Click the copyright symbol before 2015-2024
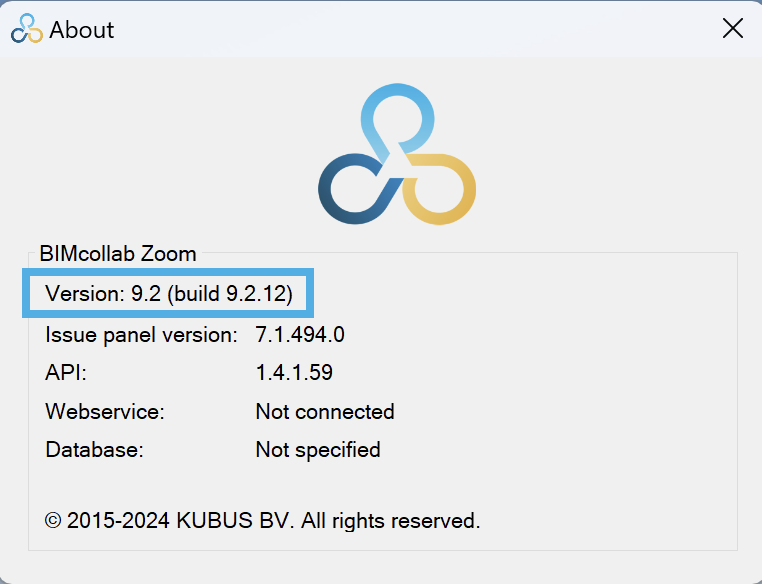Image resolution: width=762 pixels, height=584 pixels. [53, 521]
